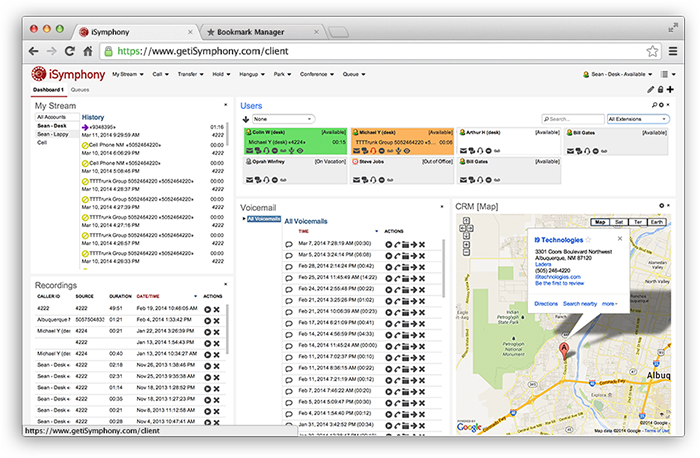Viewport: 700px width, 458px height.
Task: Open the None sort dropdown in Users
Action: pos(284,118)
